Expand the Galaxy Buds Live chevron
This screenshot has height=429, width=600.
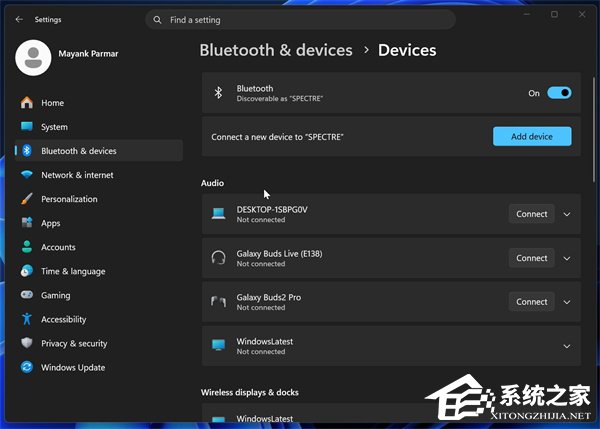(567, 258)
